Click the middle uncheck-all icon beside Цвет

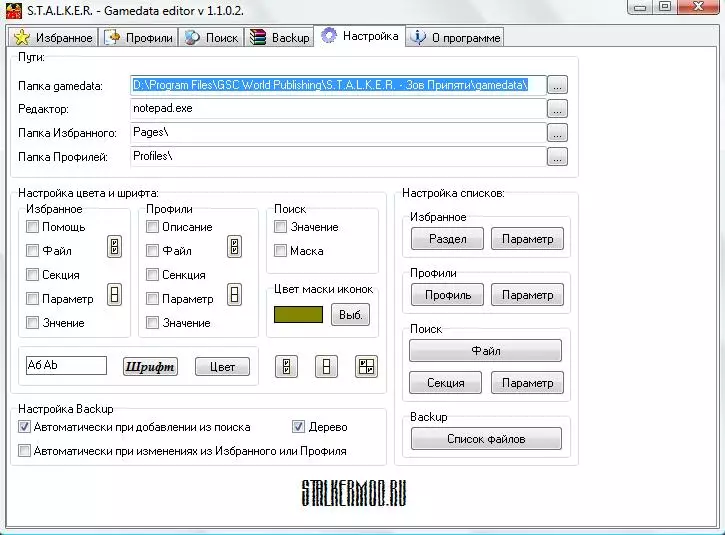(326, 367)
